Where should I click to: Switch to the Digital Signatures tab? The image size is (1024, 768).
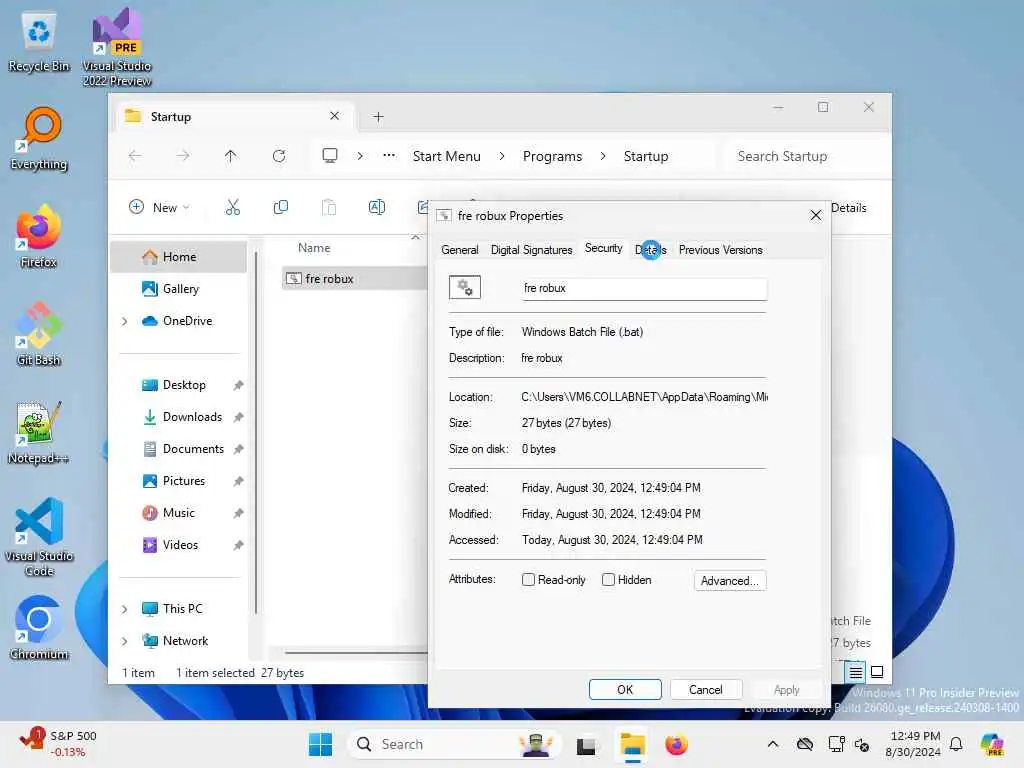(532, 250)
